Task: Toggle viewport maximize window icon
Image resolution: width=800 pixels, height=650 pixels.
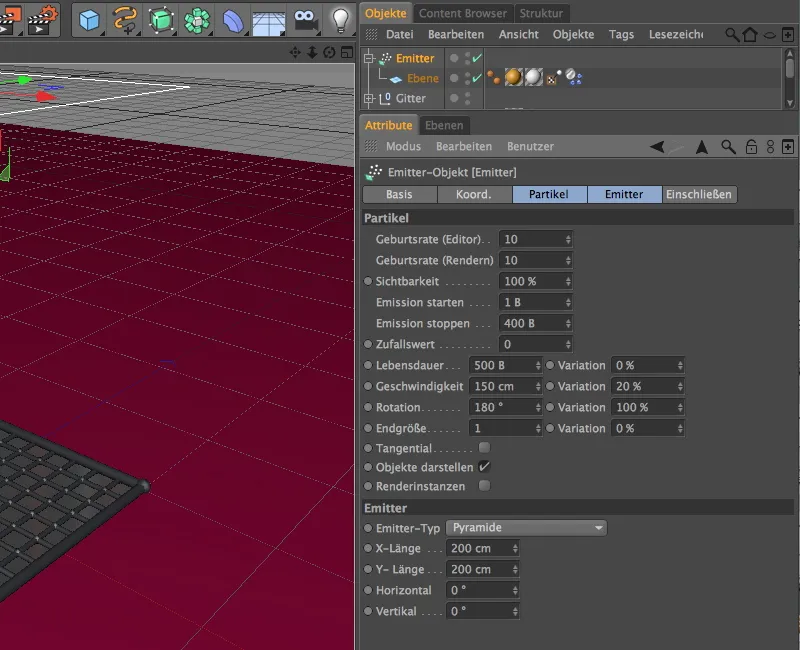Action: (x=347, y=52)
